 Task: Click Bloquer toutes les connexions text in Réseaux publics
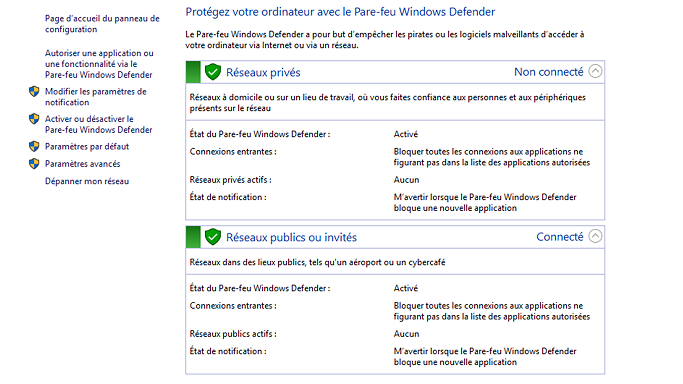tap(492, 311)
